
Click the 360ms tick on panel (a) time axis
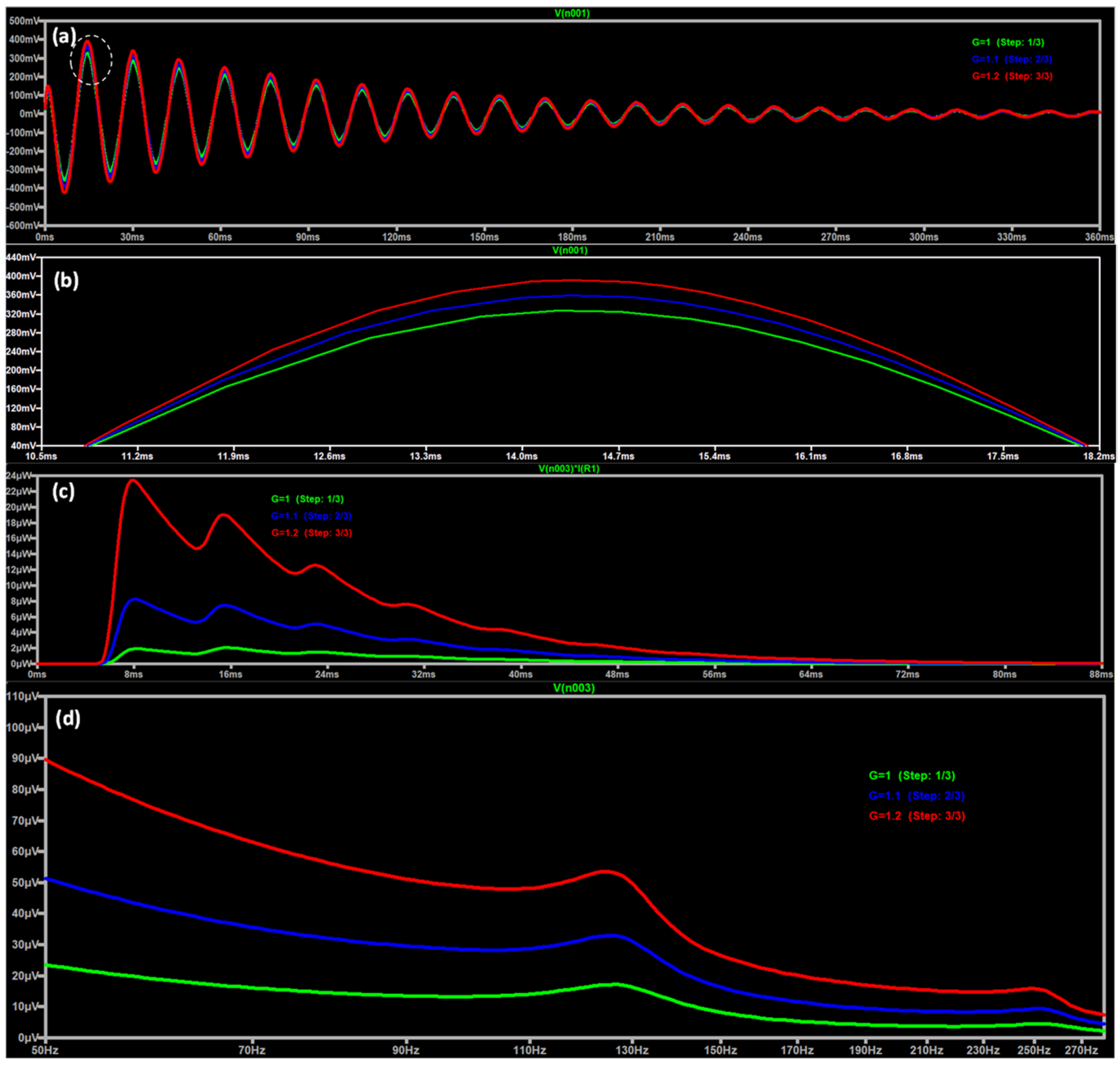tap(1099, 237)
